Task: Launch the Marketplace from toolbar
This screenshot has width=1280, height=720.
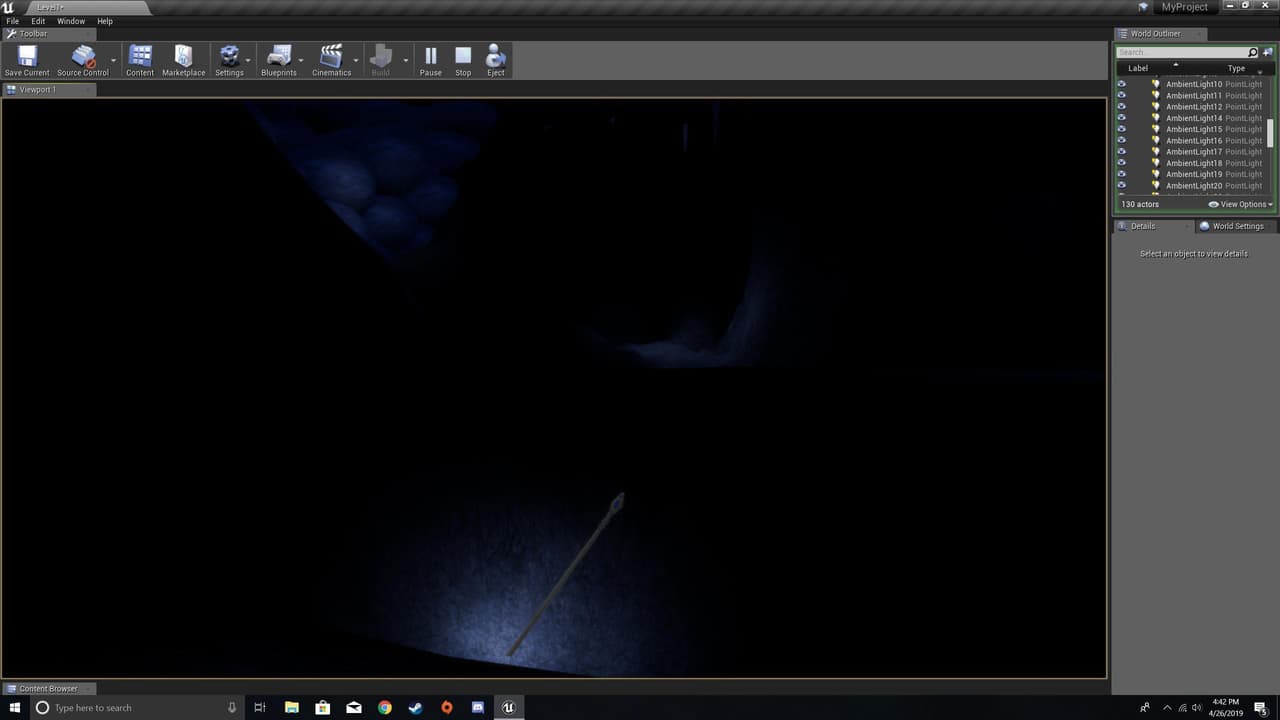Action: coord(184,56)
